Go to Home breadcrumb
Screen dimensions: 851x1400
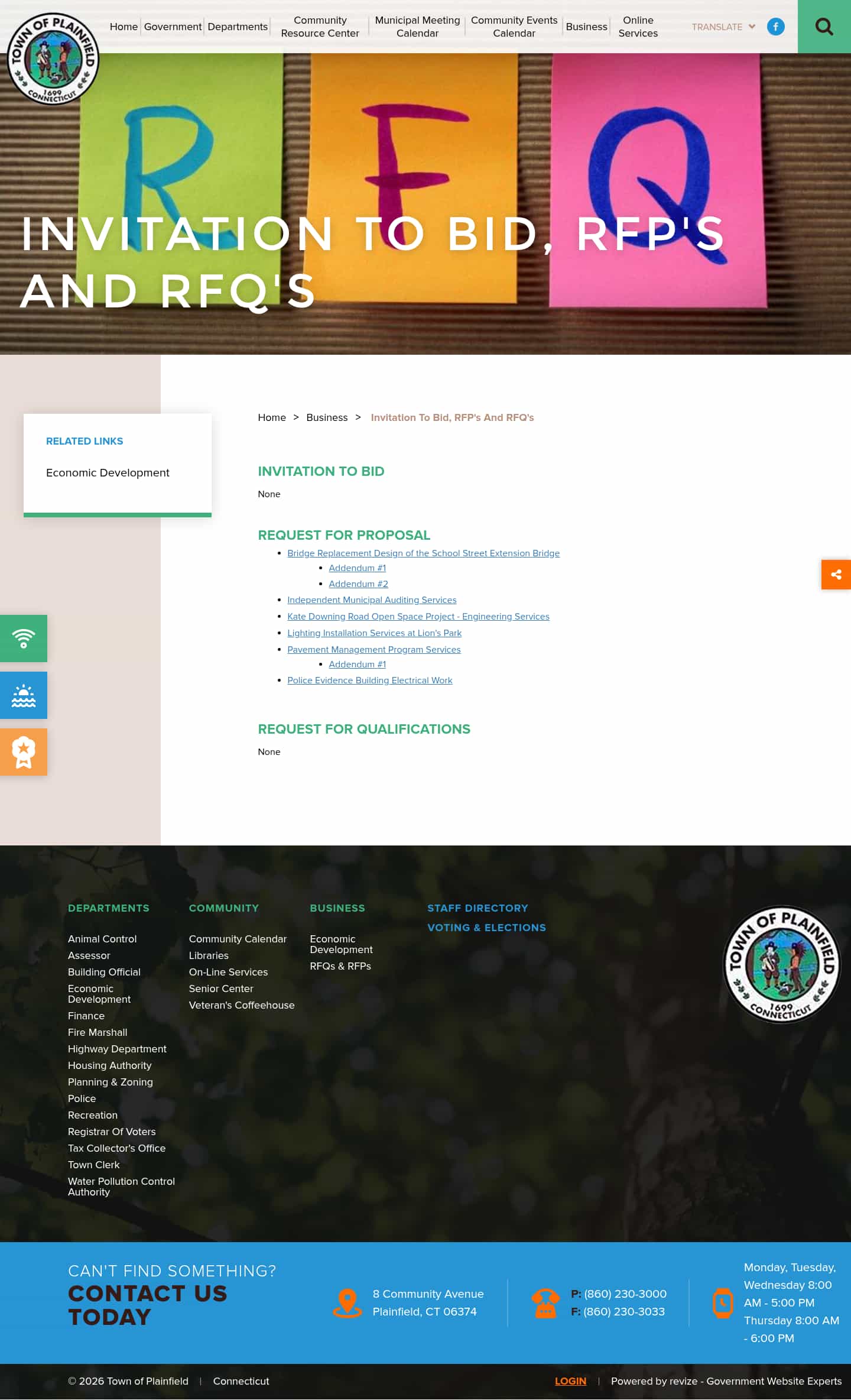[272, 417]
